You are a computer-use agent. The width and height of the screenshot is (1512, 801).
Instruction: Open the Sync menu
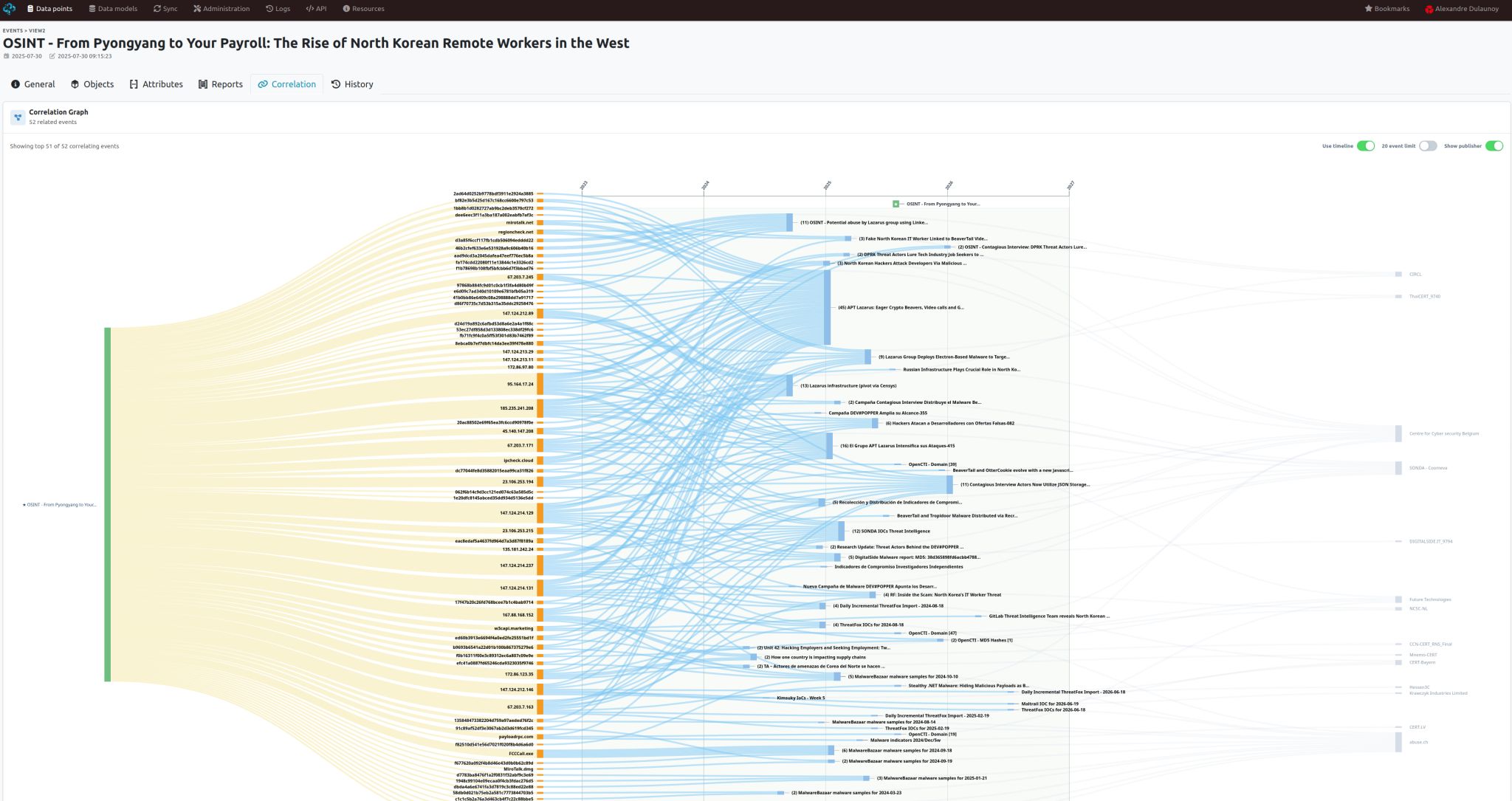[165, 9]
